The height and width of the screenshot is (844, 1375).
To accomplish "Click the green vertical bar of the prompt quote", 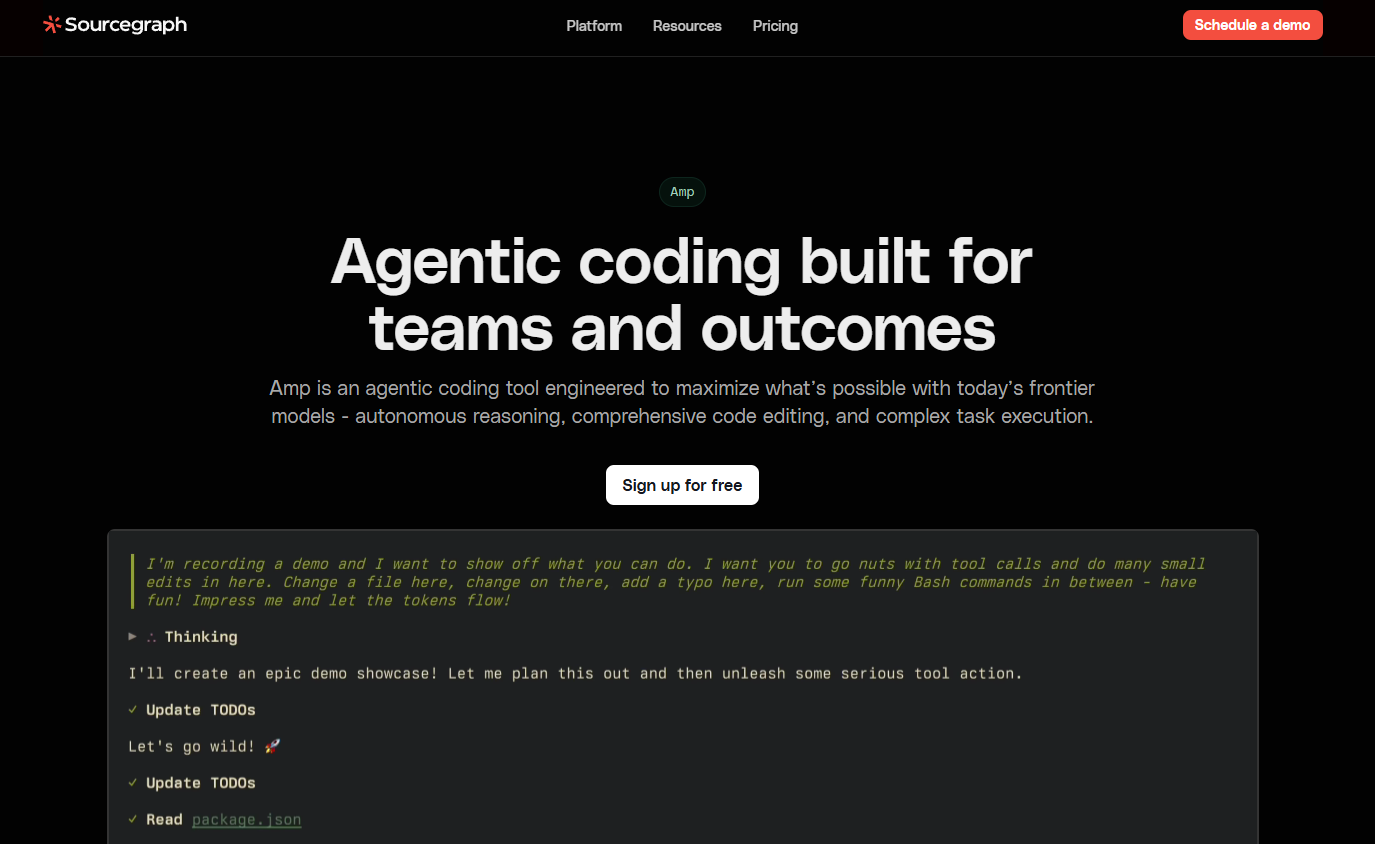I will pos(132,582).
